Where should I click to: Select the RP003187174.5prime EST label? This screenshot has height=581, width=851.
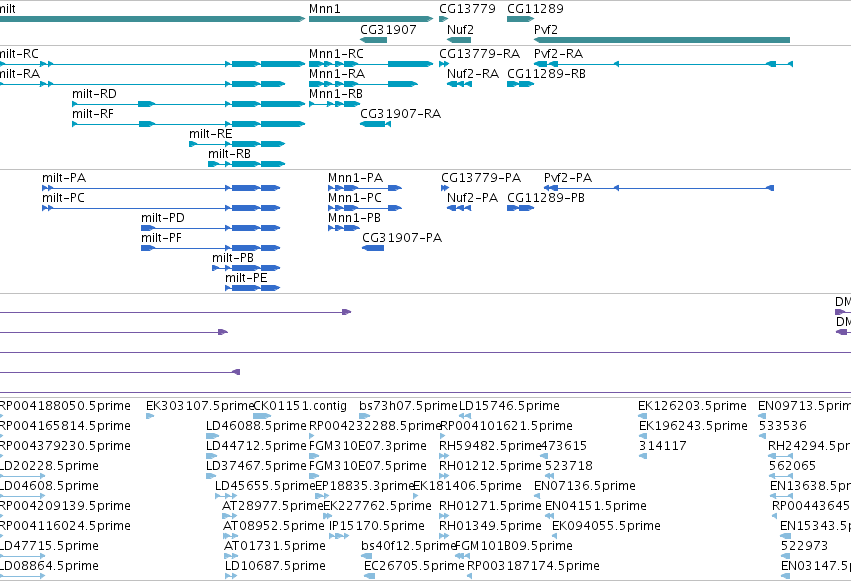(x=534, y=566)
